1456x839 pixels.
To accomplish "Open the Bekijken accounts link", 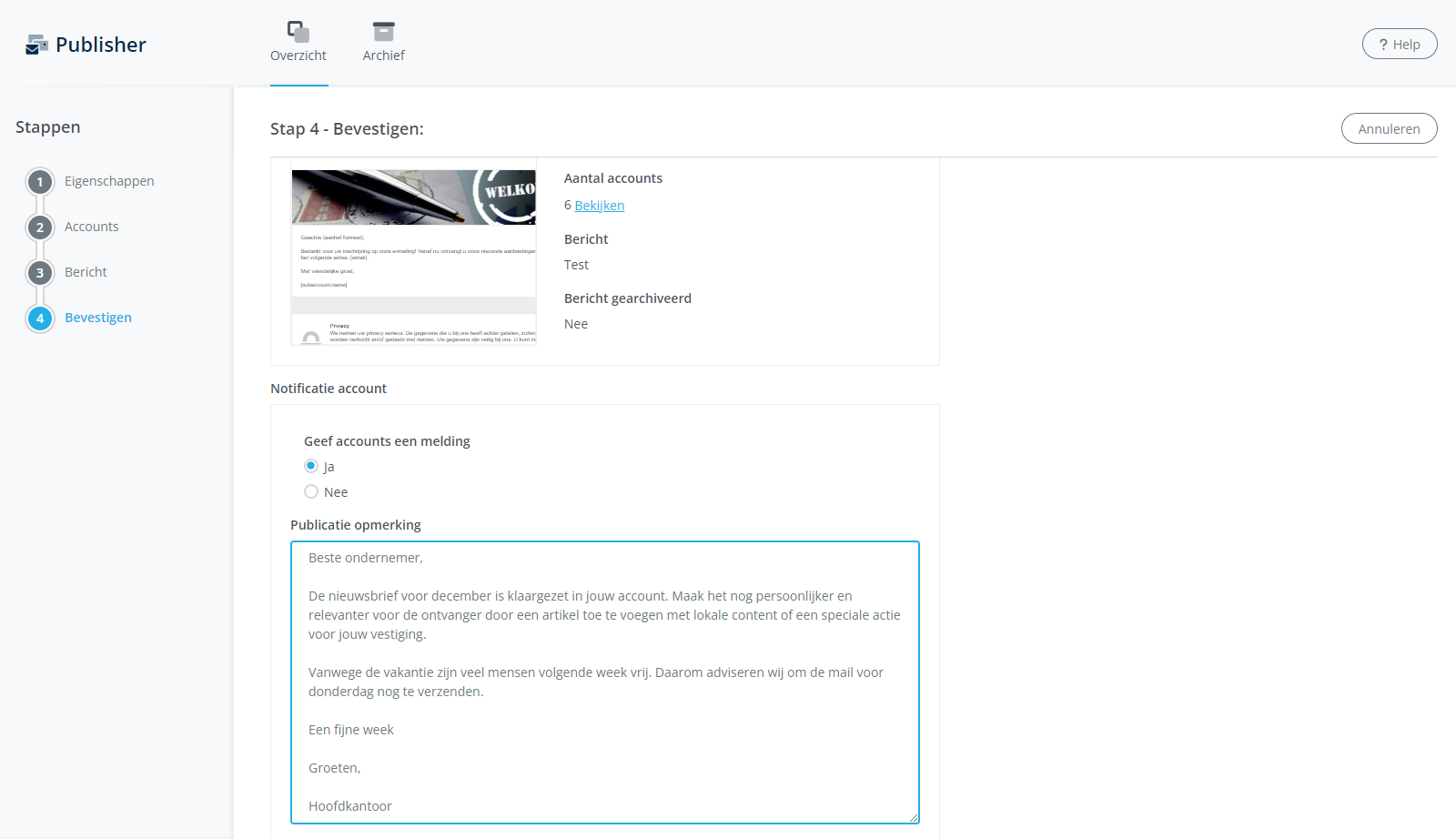I will tap(598, 205).
